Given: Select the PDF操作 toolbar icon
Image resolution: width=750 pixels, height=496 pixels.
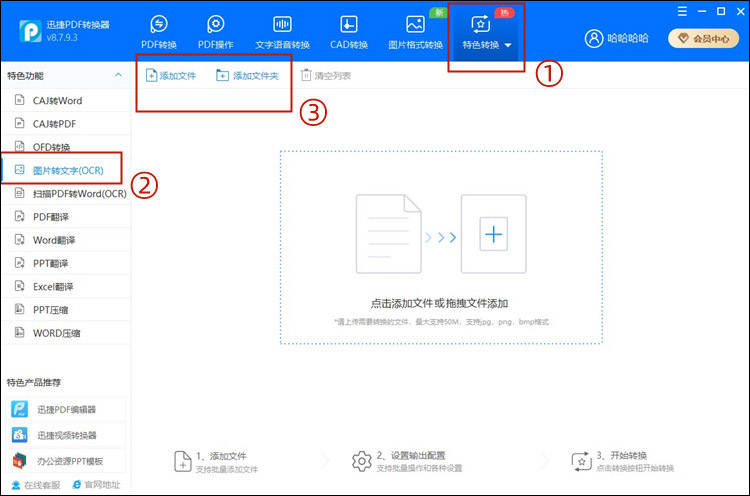Looking at the screenshot, I should pyautogui.click(x=215, y=32).
